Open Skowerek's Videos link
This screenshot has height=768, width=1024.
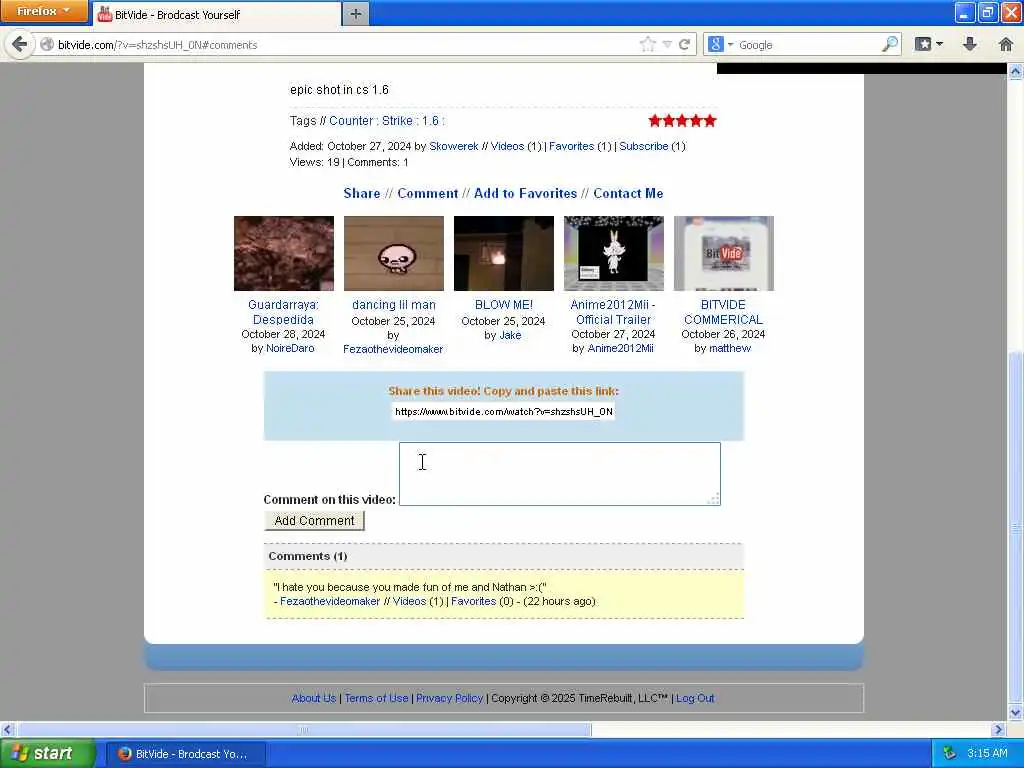click(507, 146)
